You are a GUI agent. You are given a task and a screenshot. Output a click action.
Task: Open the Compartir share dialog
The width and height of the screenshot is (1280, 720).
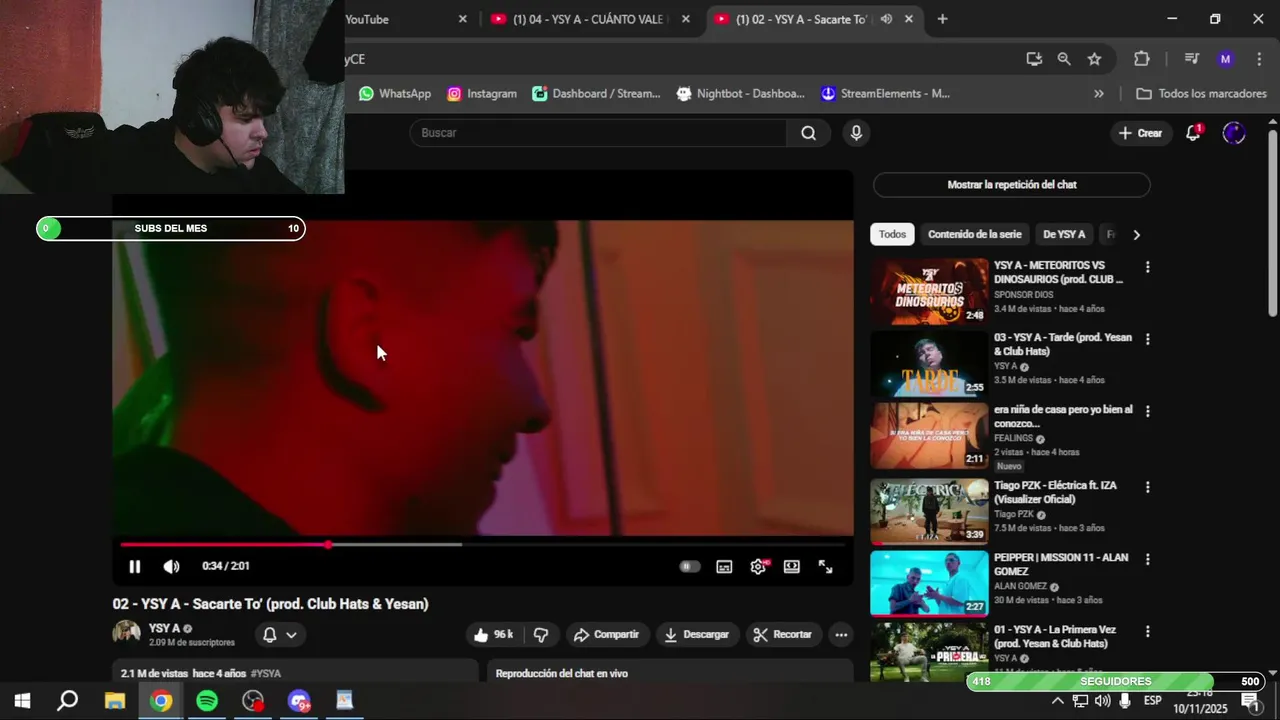pos(607,634)
